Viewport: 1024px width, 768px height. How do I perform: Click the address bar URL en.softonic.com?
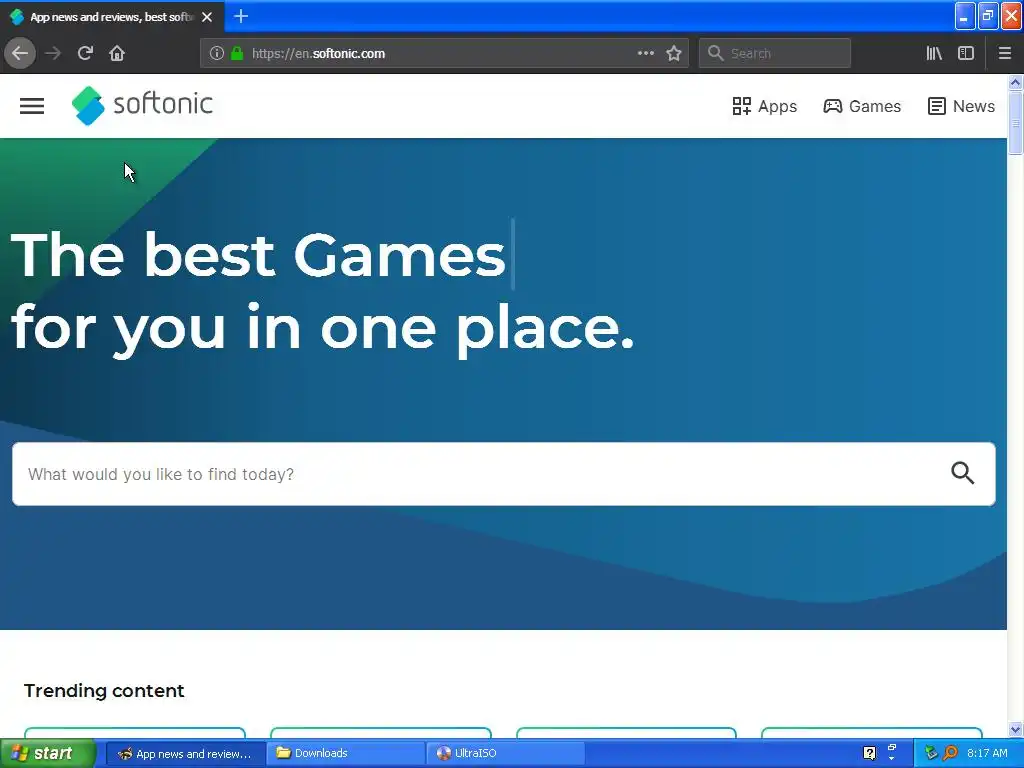click(318, 54)
